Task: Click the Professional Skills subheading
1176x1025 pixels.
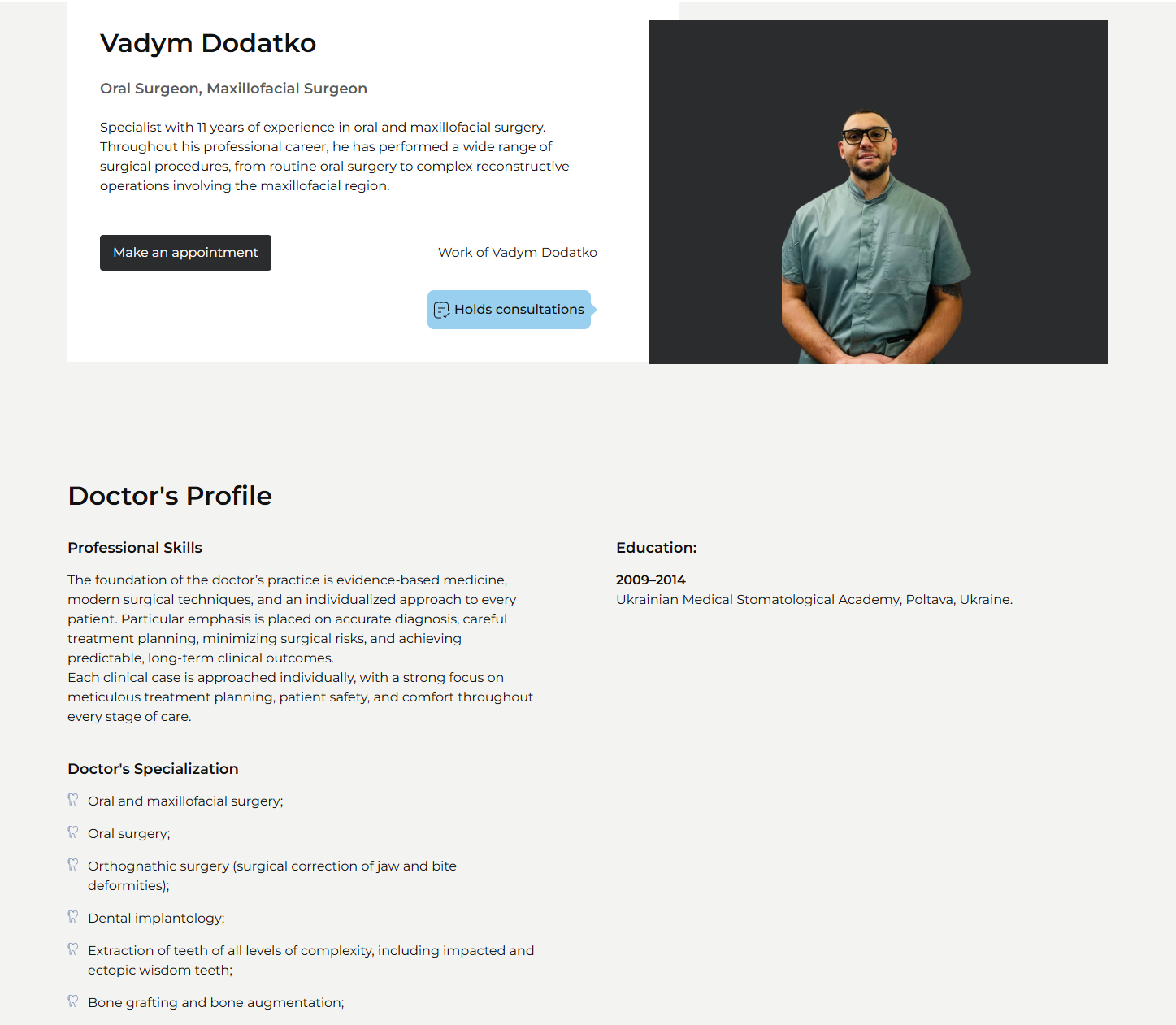Action: coord(135,548)
